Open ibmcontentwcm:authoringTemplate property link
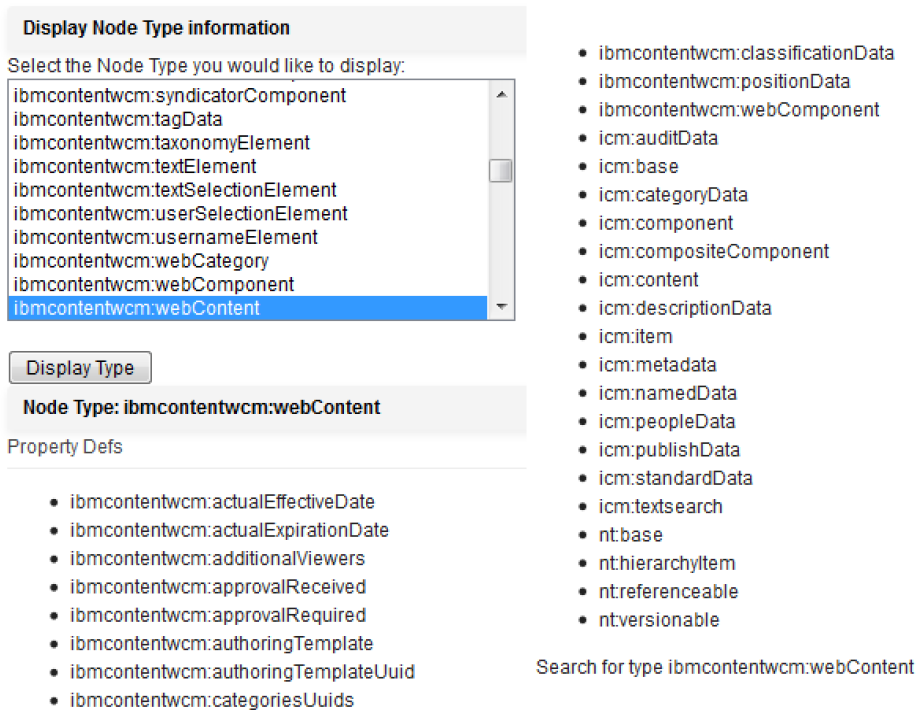The height and width of the screenshot is (711, 918). pos(221,644)
